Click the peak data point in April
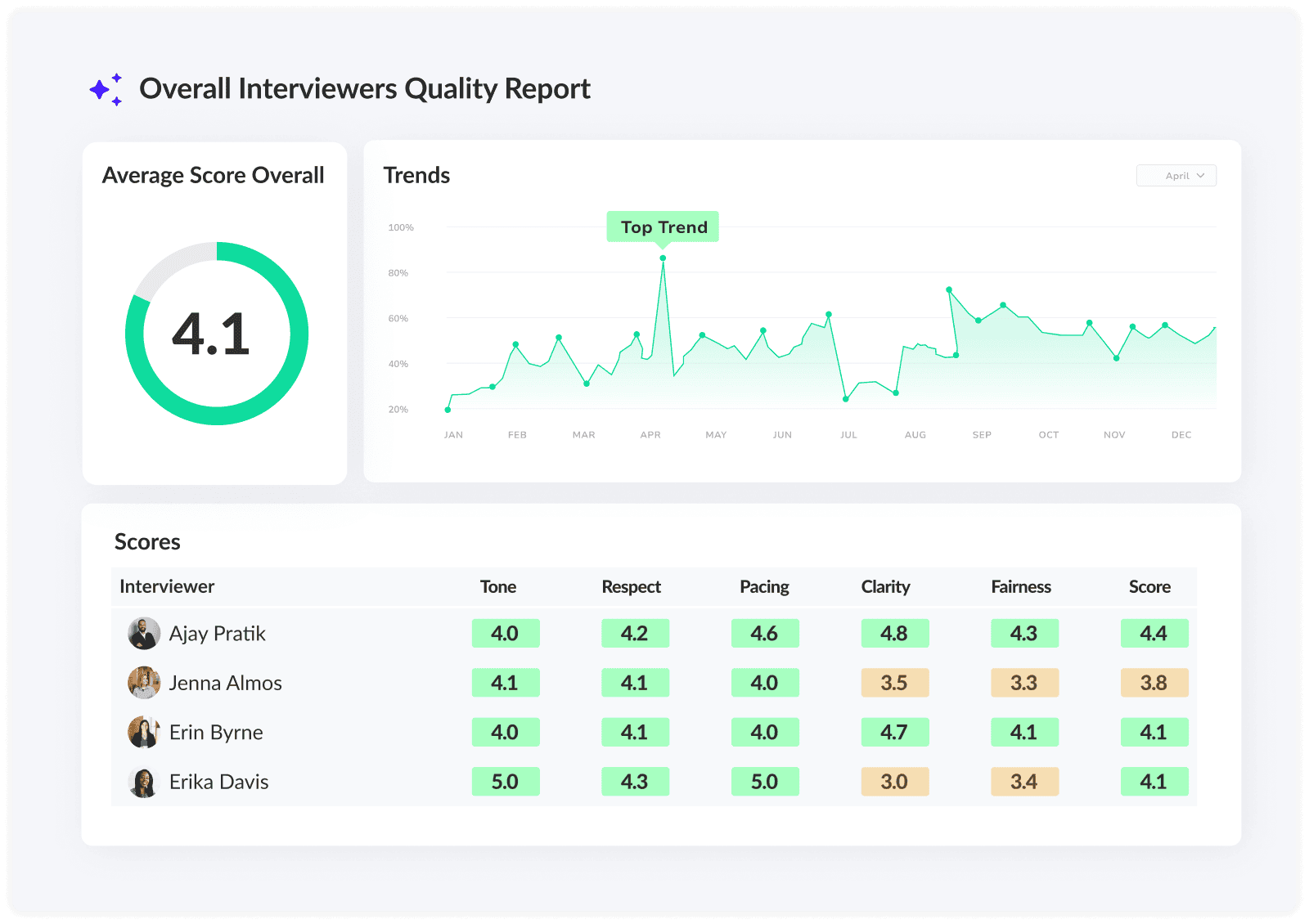The height and width of the screenshot is (924, 1309). click(663, 258)
